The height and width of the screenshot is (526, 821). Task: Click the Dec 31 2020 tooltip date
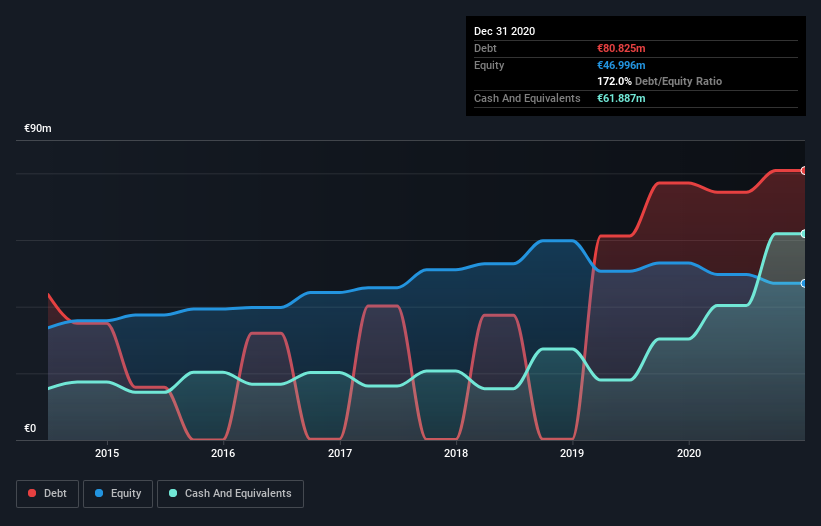tap(505, 31)
